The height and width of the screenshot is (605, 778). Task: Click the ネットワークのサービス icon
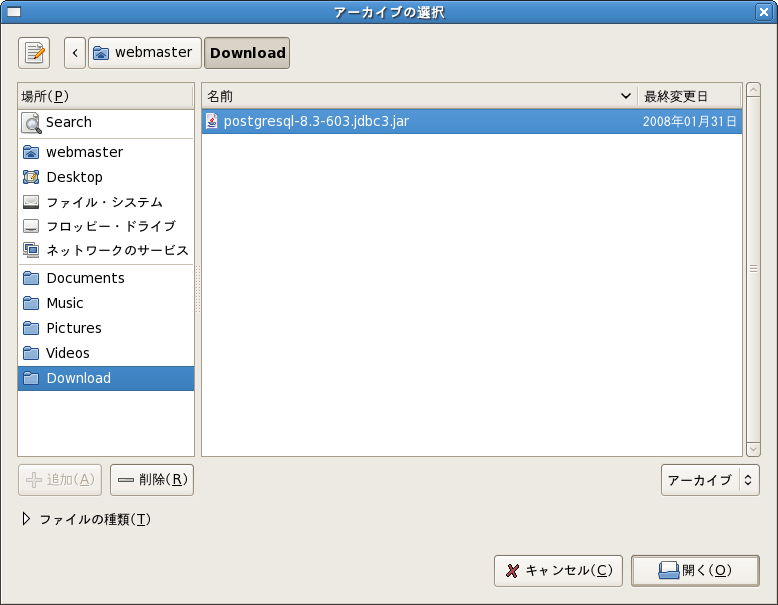pyautogui.click(x=31, y=250)
